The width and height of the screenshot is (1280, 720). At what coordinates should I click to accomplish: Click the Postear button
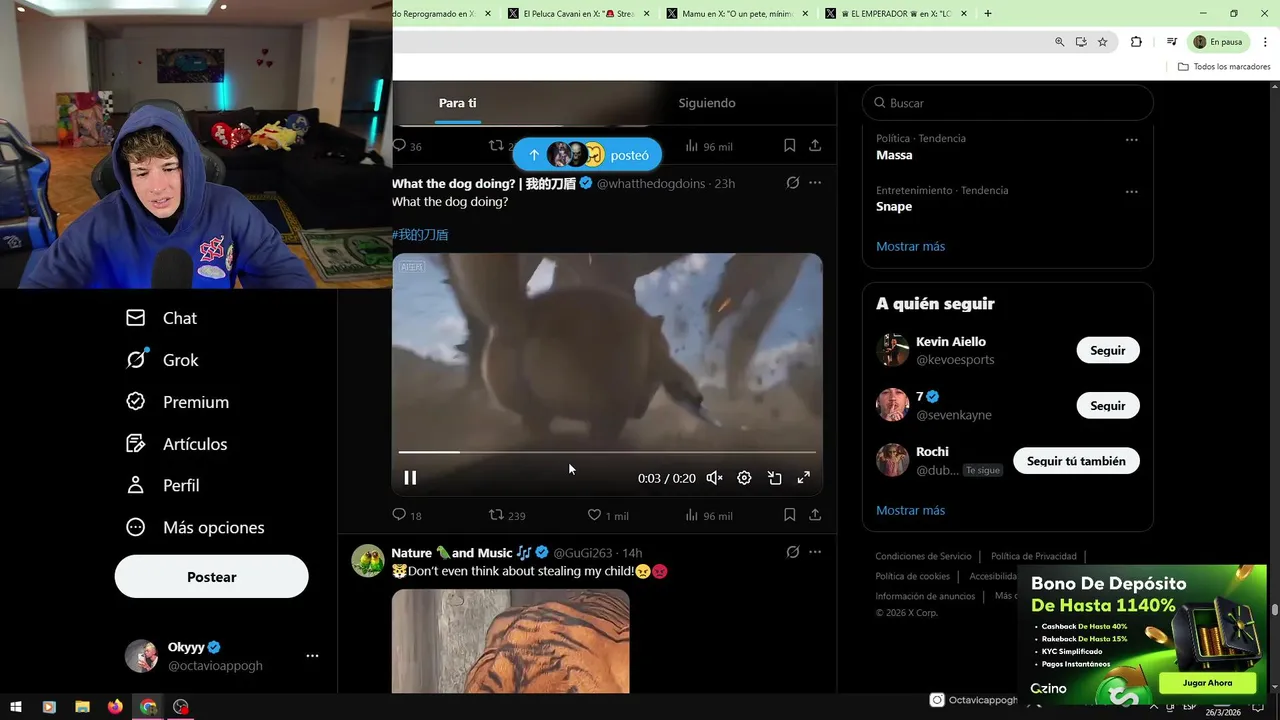click(x=211, y=577)
